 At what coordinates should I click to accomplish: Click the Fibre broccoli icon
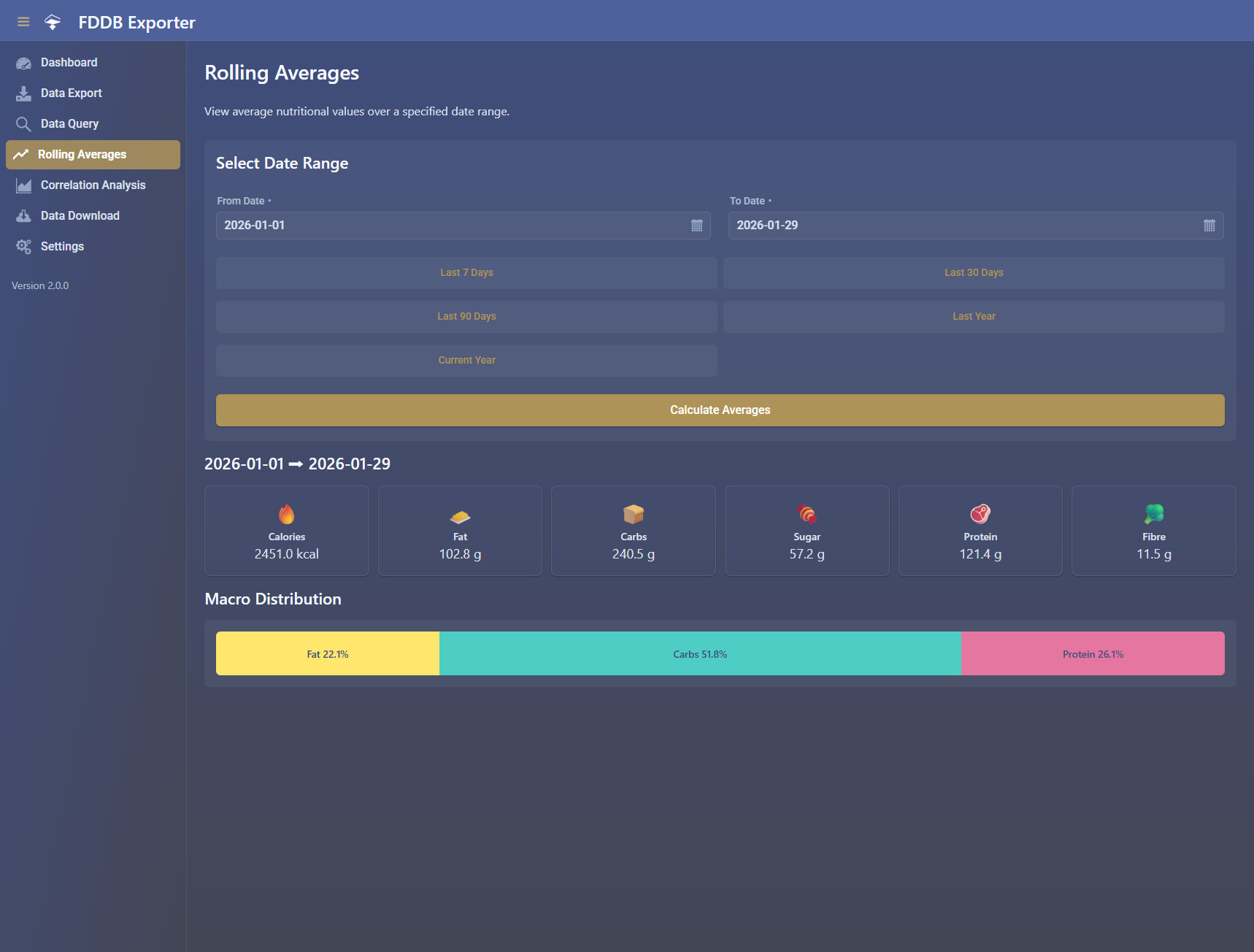(1153, 514)
